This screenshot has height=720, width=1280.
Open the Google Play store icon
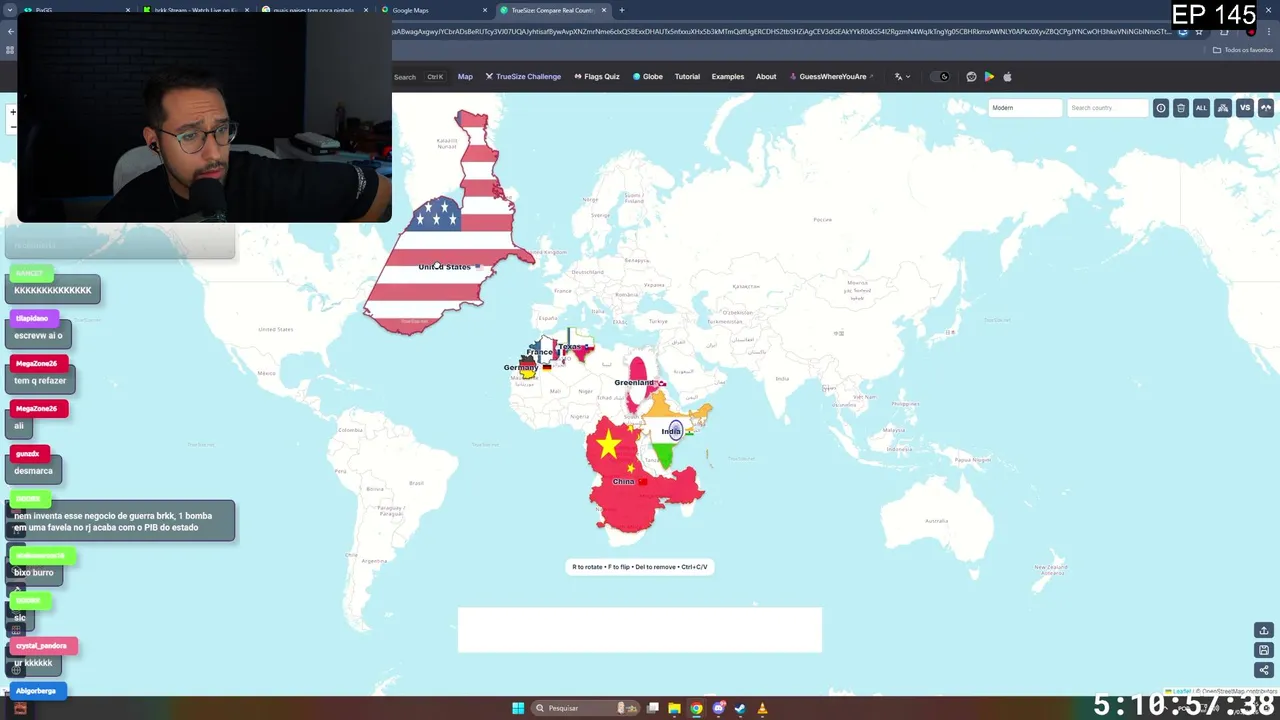pyautogui.click(x=989, y=77)
